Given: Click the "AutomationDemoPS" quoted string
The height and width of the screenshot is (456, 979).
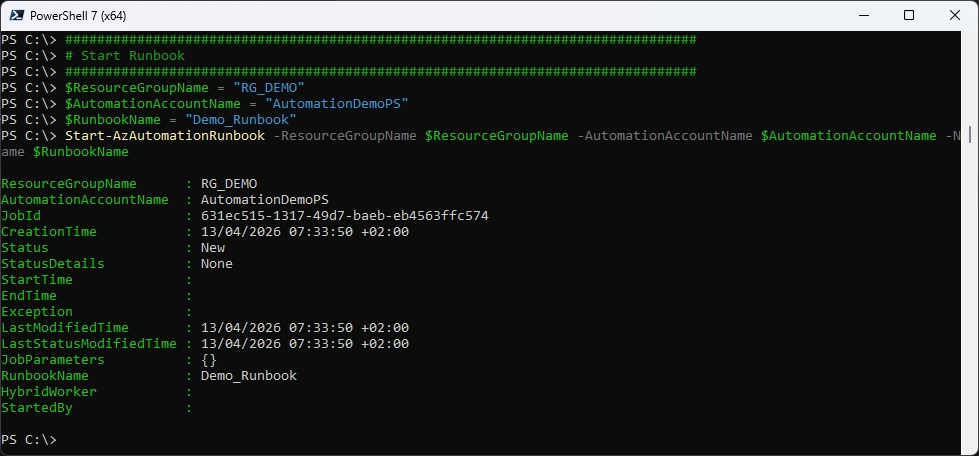Looking at the screenshot, I should click(x=337, y=104).
